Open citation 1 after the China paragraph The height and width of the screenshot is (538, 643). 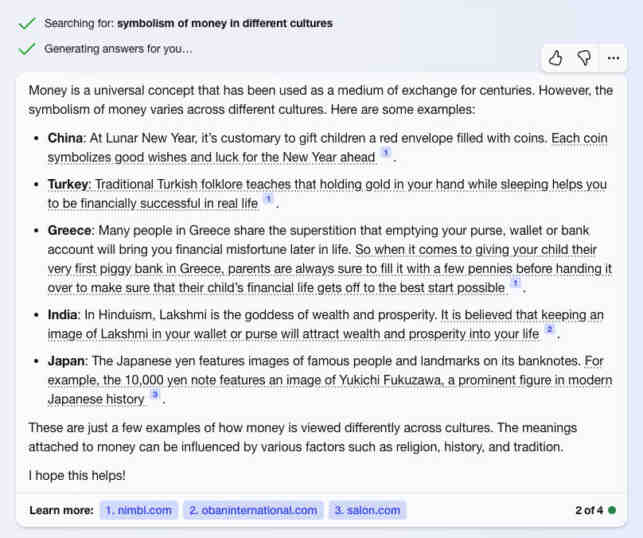pyautogui.click(x=385, y=153)
